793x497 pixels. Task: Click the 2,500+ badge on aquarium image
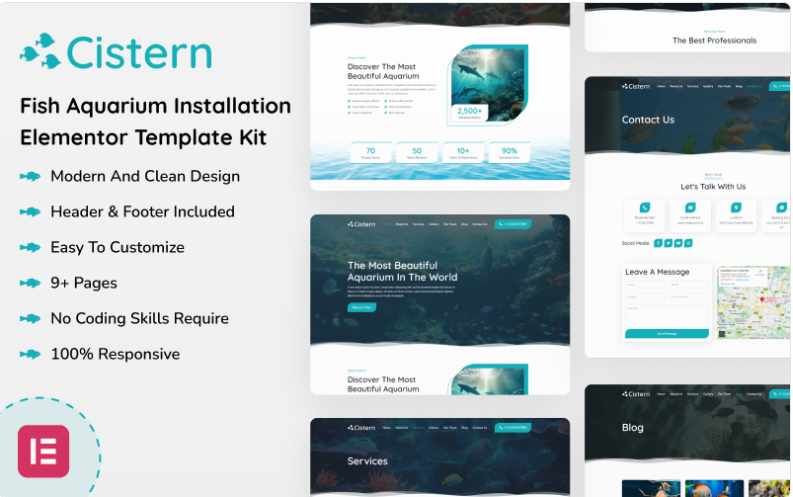pyautogui.click(x=469, y=113)
